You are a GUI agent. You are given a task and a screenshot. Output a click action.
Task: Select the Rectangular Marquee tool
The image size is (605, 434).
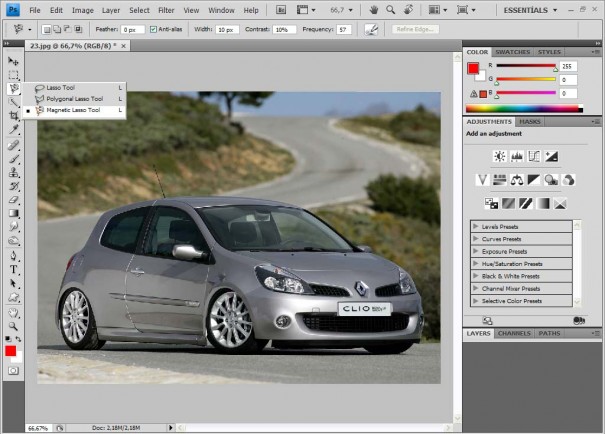pos(13,75)
